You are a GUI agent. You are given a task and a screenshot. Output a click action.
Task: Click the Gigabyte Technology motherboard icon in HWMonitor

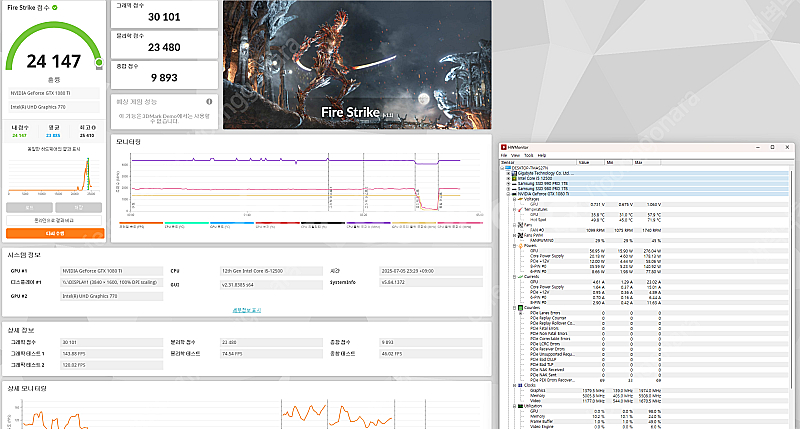click(514, 173)
